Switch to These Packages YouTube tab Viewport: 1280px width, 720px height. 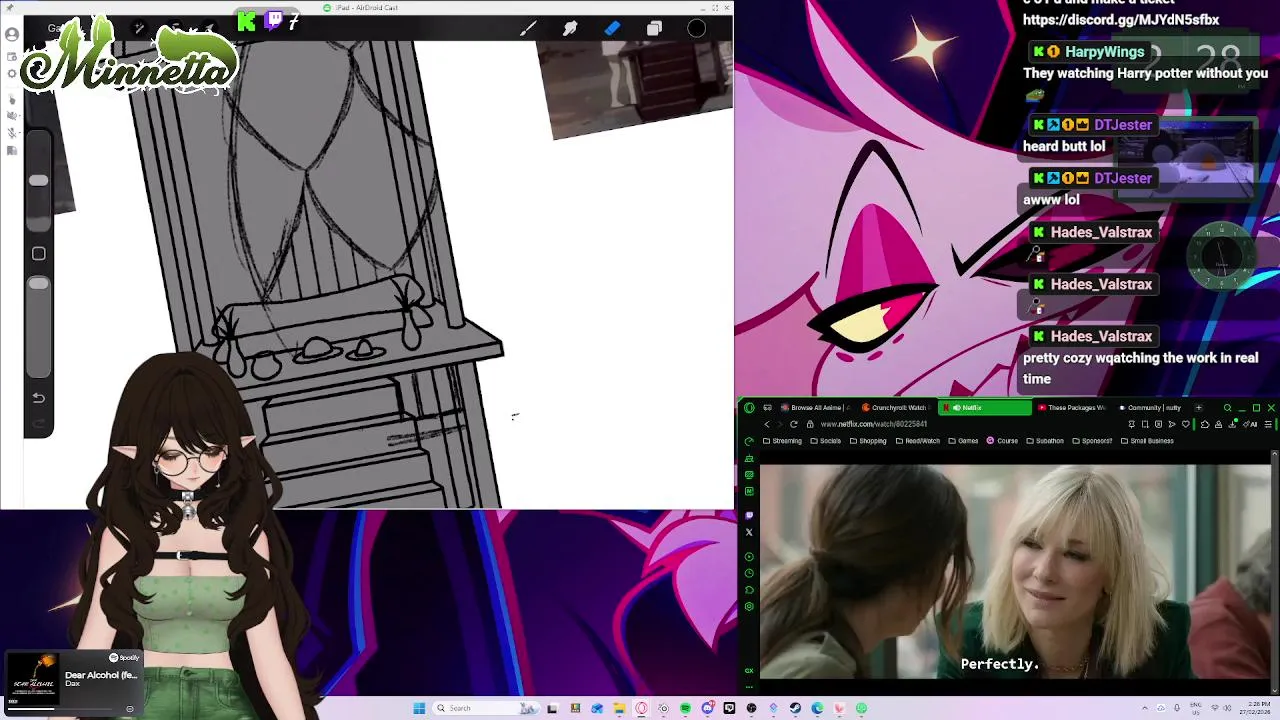(x=1071, y=407)
